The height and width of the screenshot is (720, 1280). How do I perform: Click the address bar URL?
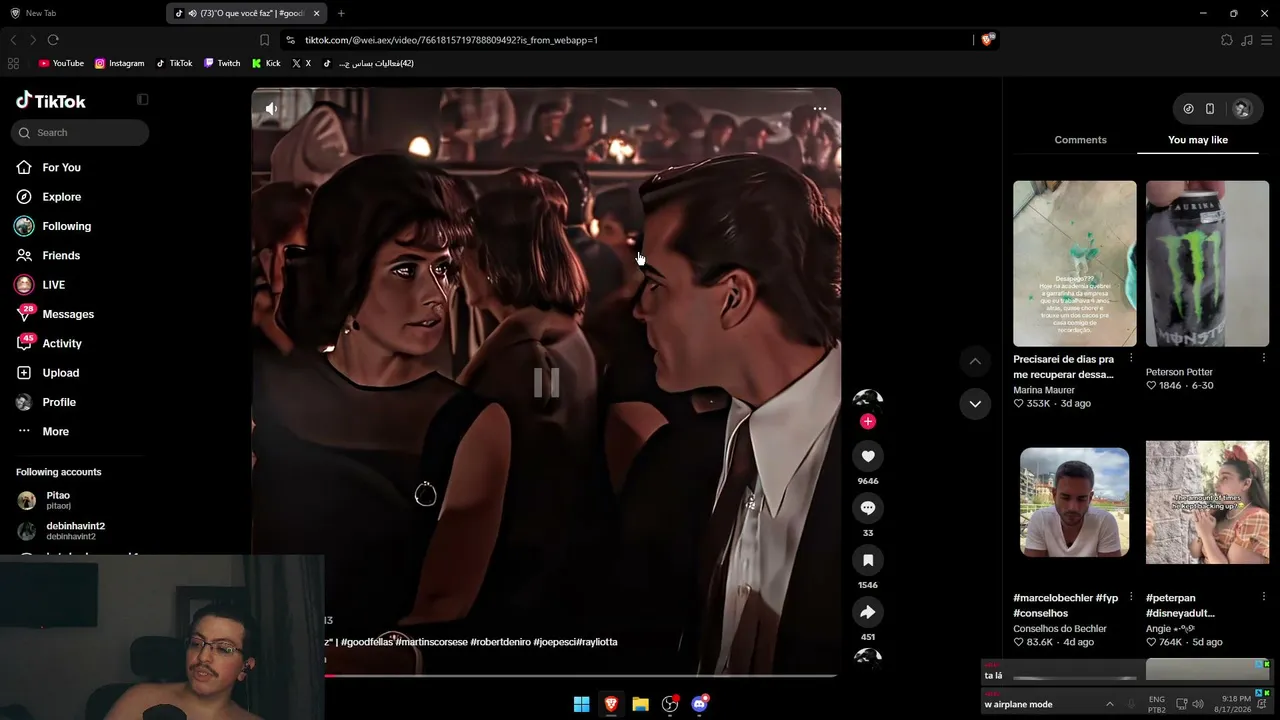pyautogui.click(x=451, y=40)
